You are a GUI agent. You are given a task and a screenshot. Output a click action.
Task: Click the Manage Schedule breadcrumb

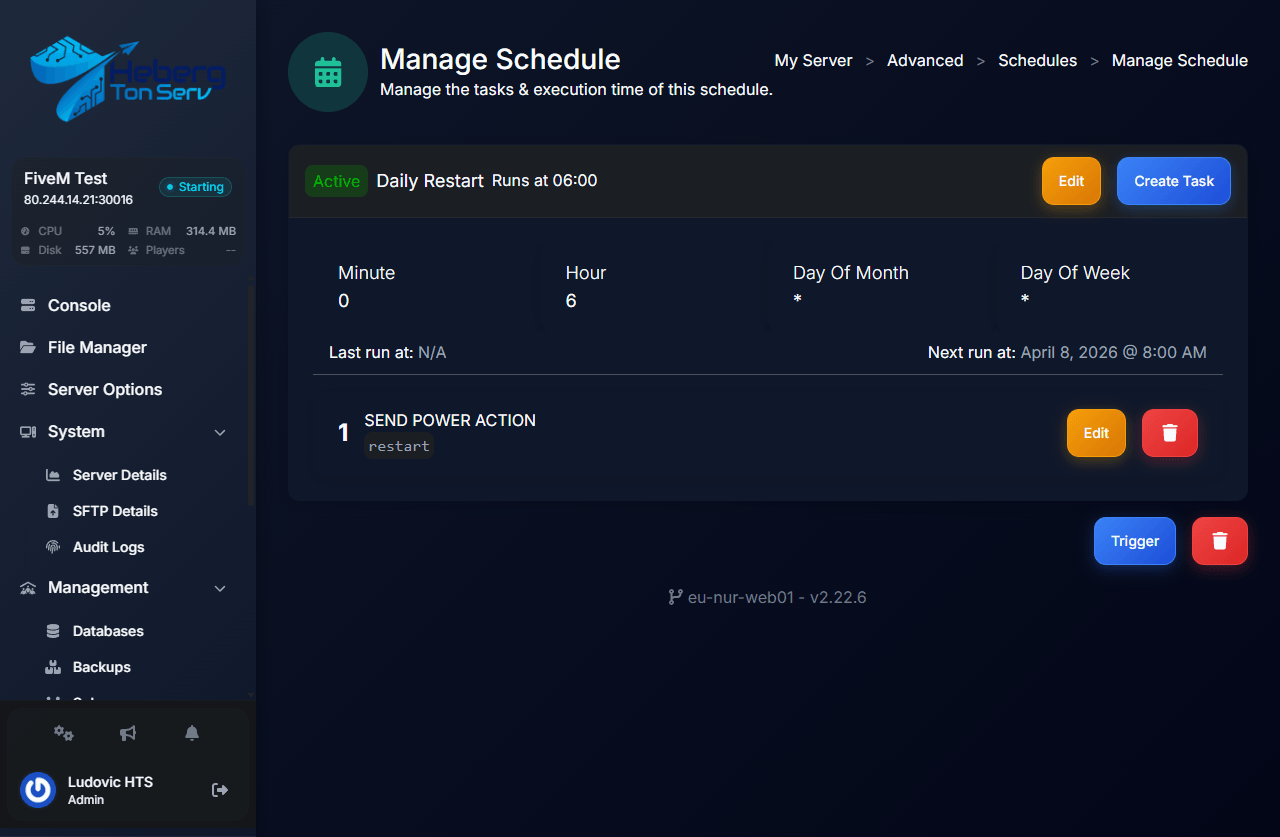click(1180, 61)
